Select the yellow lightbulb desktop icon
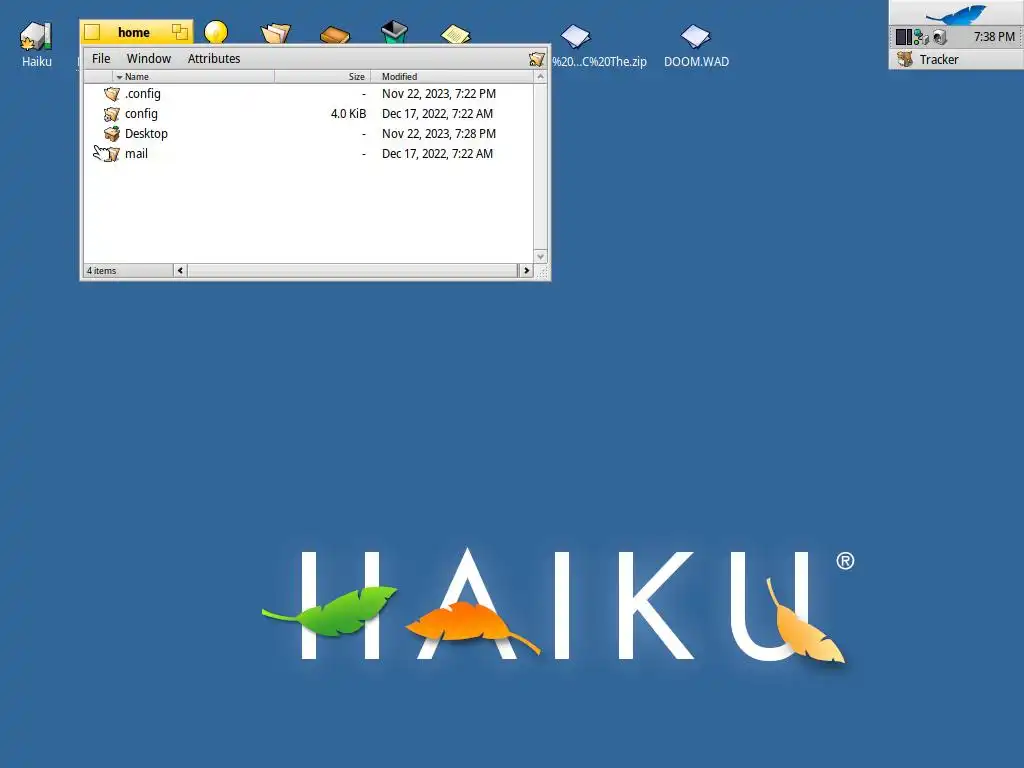This screenshot has height=768, width=1024. [216, 32]
